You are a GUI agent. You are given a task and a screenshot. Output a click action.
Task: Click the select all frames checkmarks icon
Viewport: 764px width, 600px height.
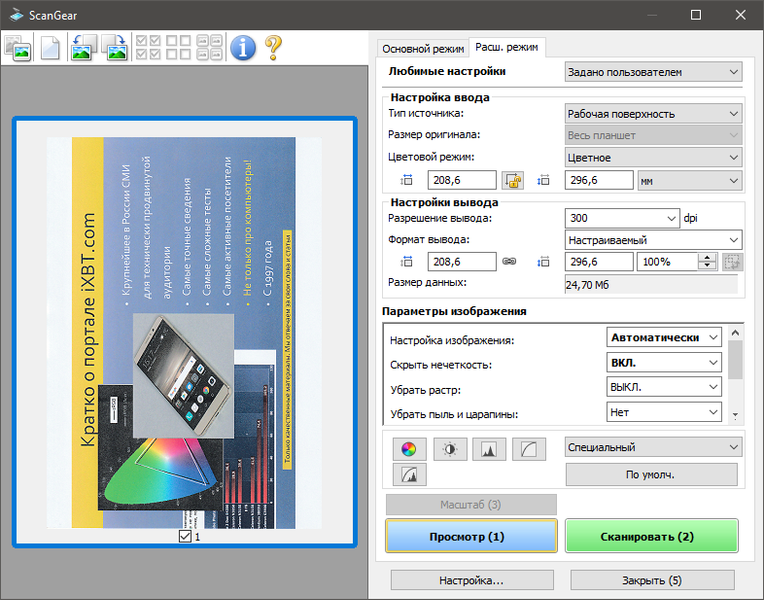coord(149,48)
